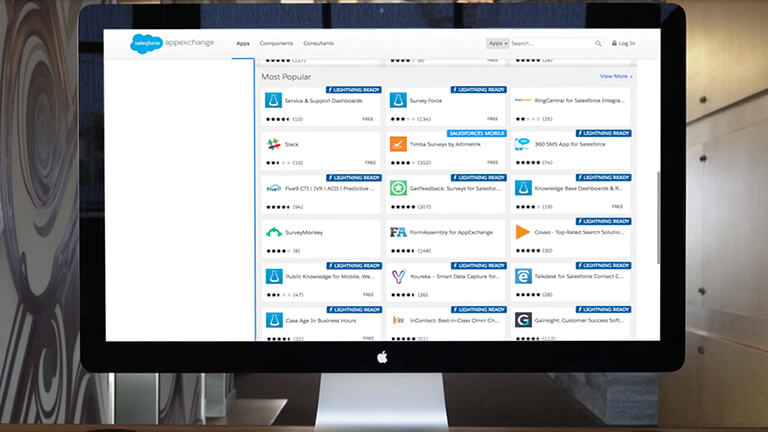Screen dimensions: 768x432
Task: Switch to the Components tab
Action: click(276, 43)
